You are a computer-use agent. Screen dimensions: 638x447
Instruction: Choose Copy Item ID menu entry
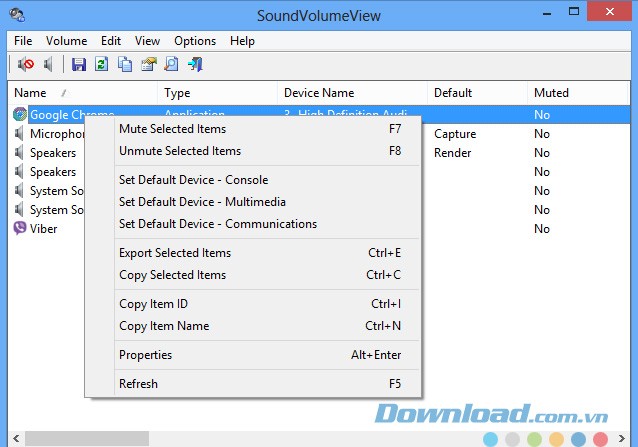click(x=153, y=304)
